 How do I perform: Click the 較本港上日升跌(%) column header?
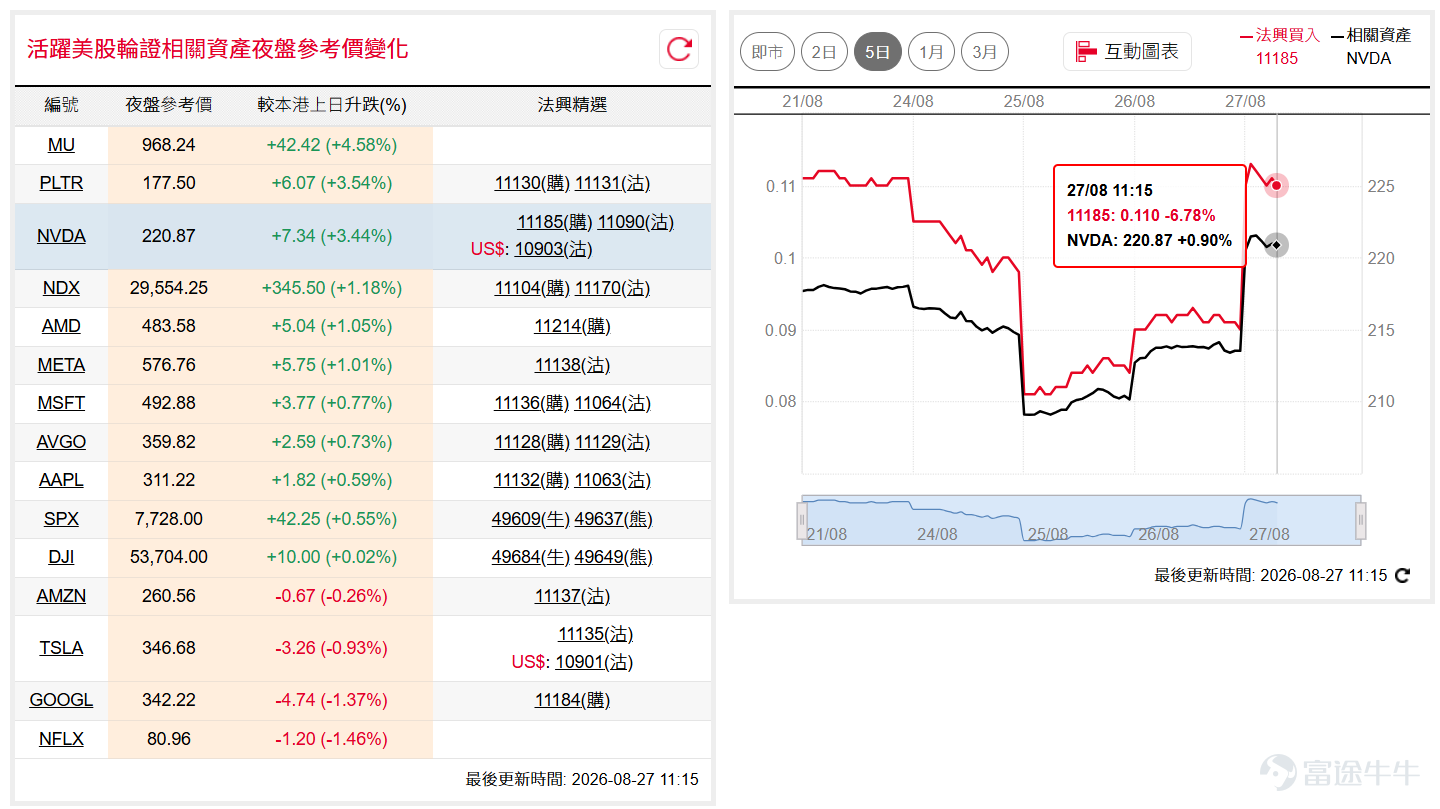pyautogui.click(x=332, y=105)
